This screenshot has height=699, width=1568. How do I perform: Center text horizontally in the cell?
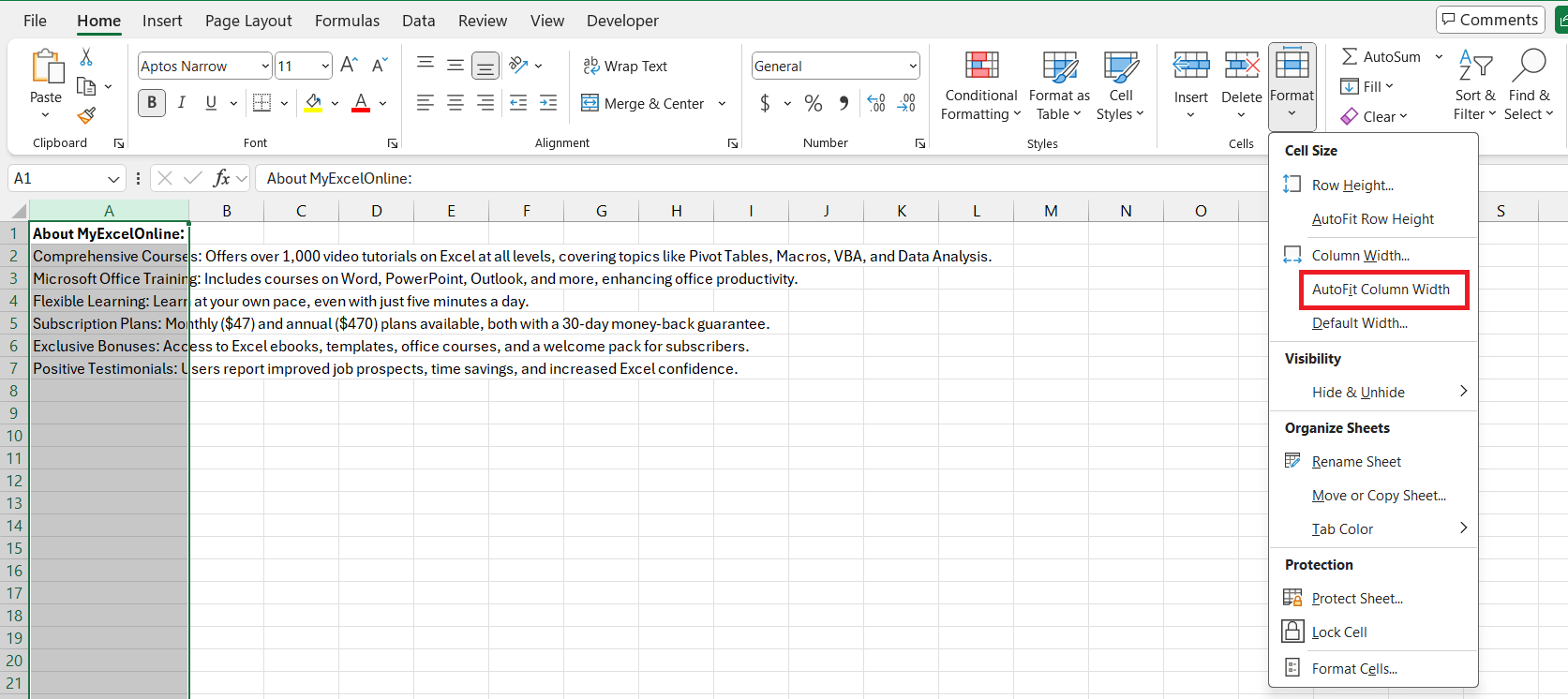click(x=455, y=103)
